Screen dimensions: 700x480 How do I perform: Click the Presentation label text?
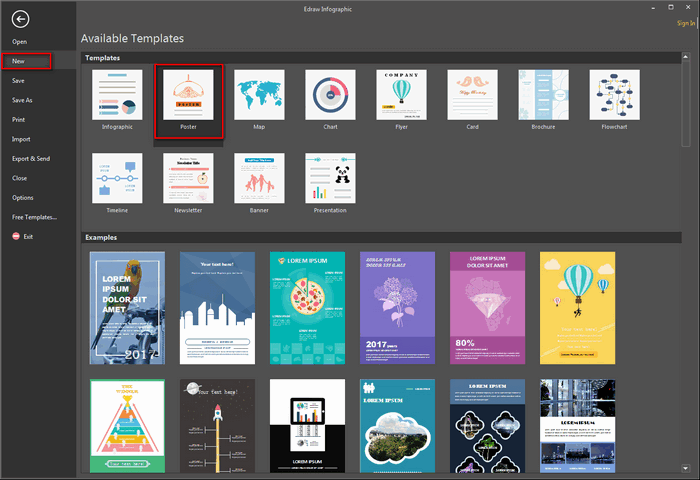330,210
